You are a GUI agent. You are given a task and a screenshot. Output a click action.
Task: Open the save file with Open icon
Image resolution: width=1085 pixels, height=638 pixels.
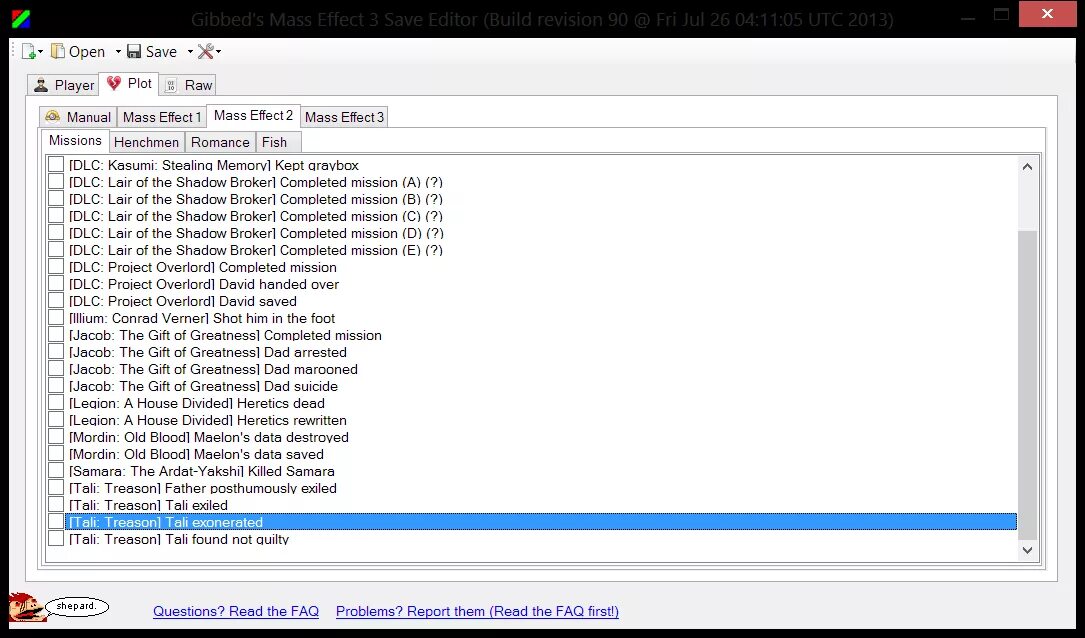[58, 51]
